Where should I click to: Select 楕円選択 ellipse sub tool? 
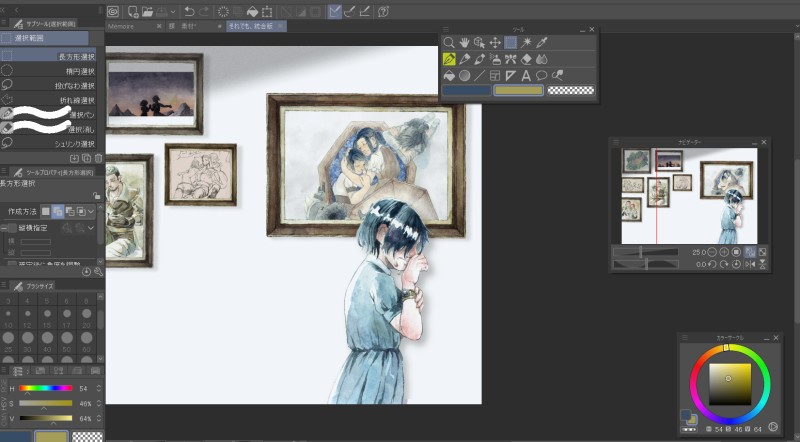point(49,71)
